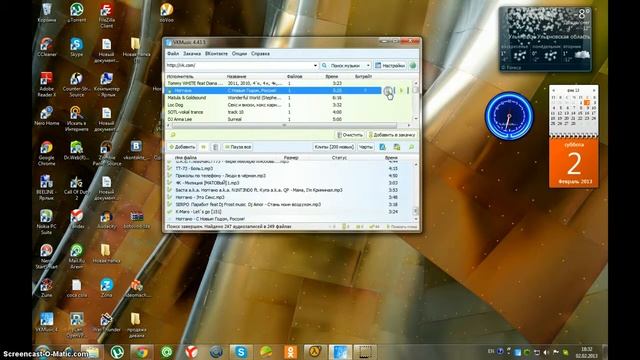The width and height of the screenshot is (640, 360).
Task: Click the blue document icon after Чарты
Action: (382, 147)
